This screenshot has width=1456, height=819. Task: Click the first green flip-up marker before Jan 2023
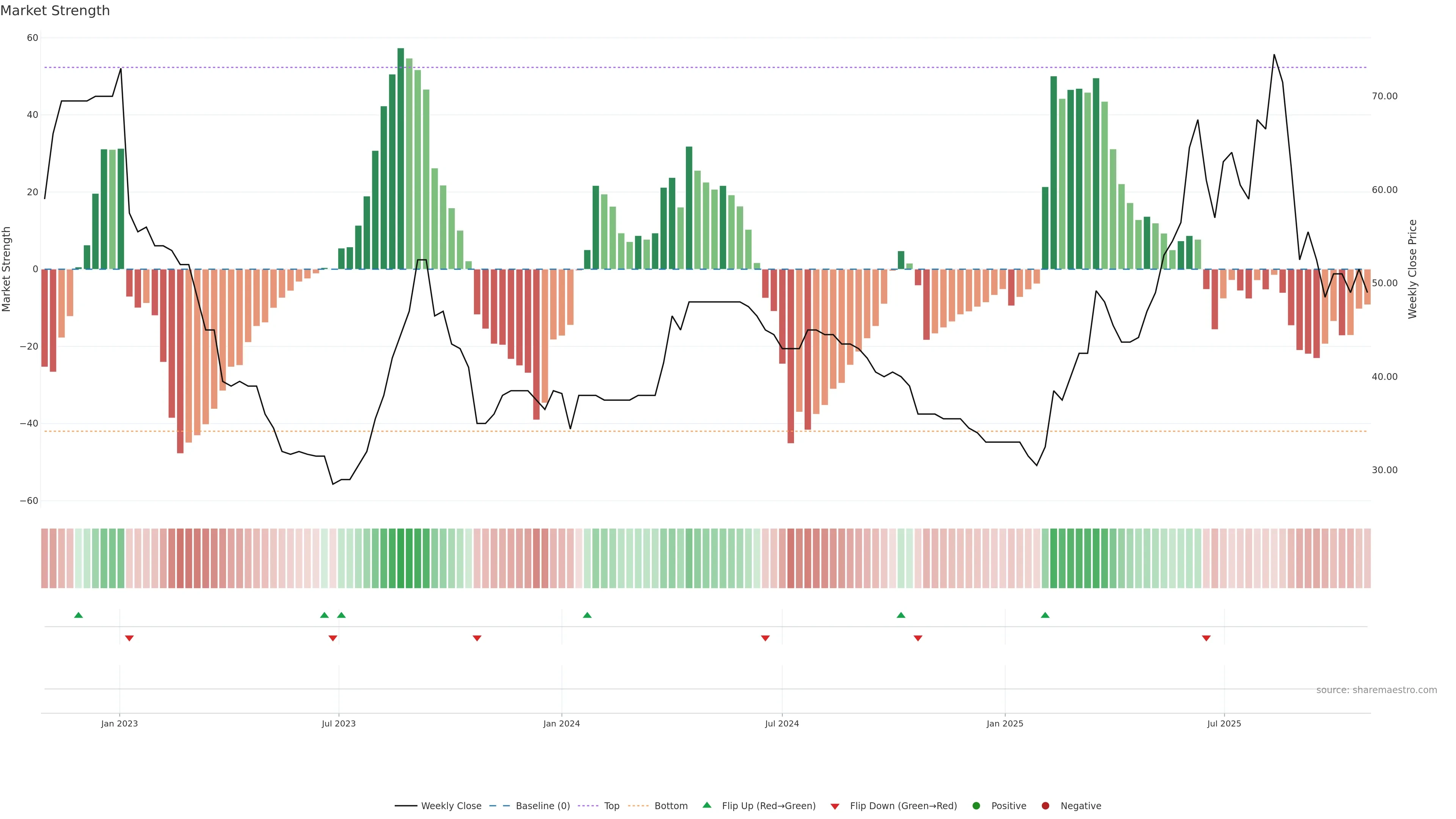click(78, 615)
